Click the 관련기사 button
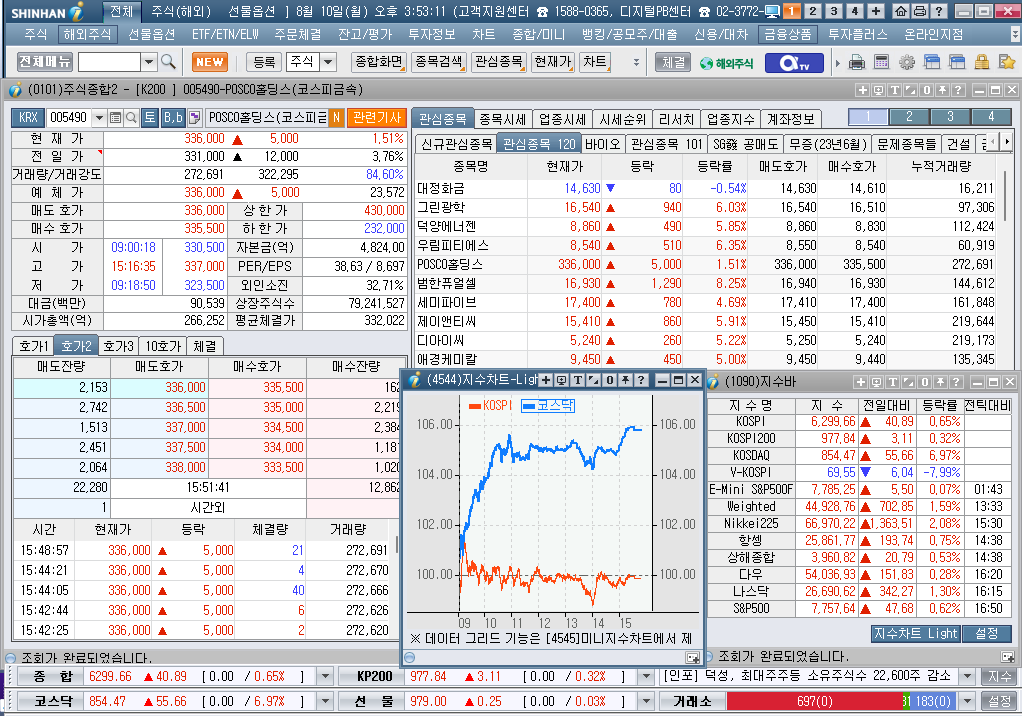 point(377,117)
